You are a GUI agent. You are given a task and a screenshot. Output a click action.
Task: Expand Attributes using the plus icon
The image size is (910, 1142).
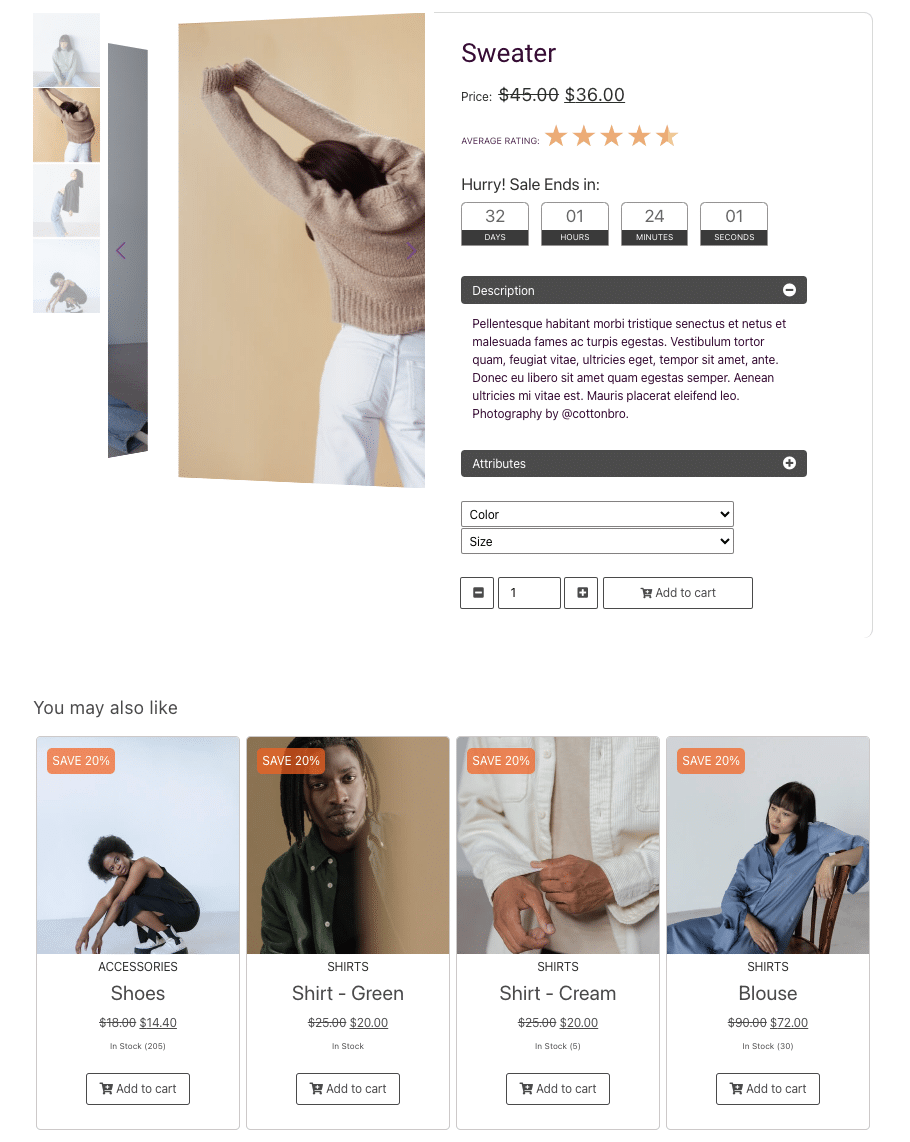pyautogui.click(x=789, y=463)
